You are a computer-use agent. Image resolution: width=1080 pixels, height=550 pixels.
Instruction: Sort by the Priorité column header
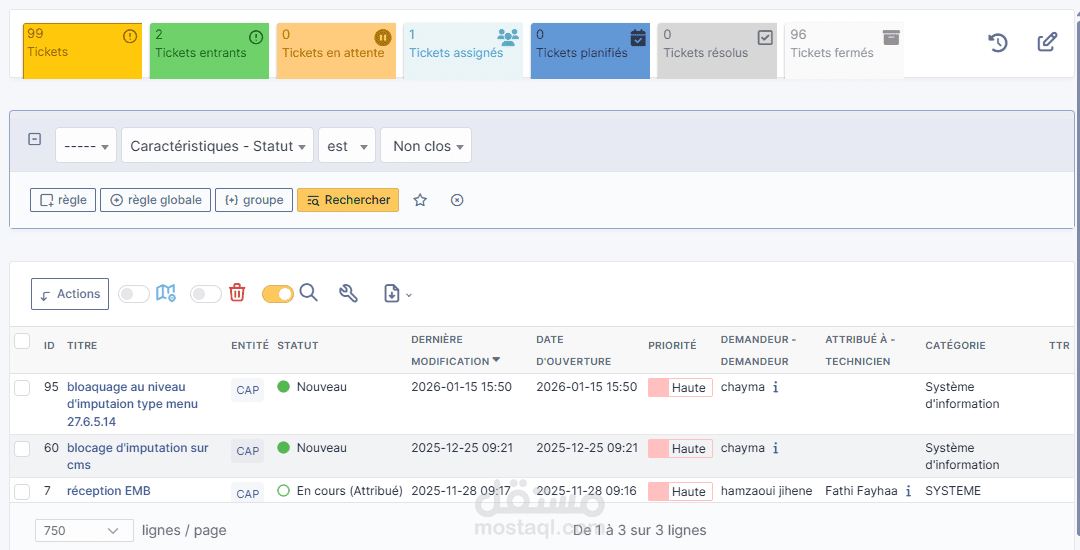tap(672, 346)
